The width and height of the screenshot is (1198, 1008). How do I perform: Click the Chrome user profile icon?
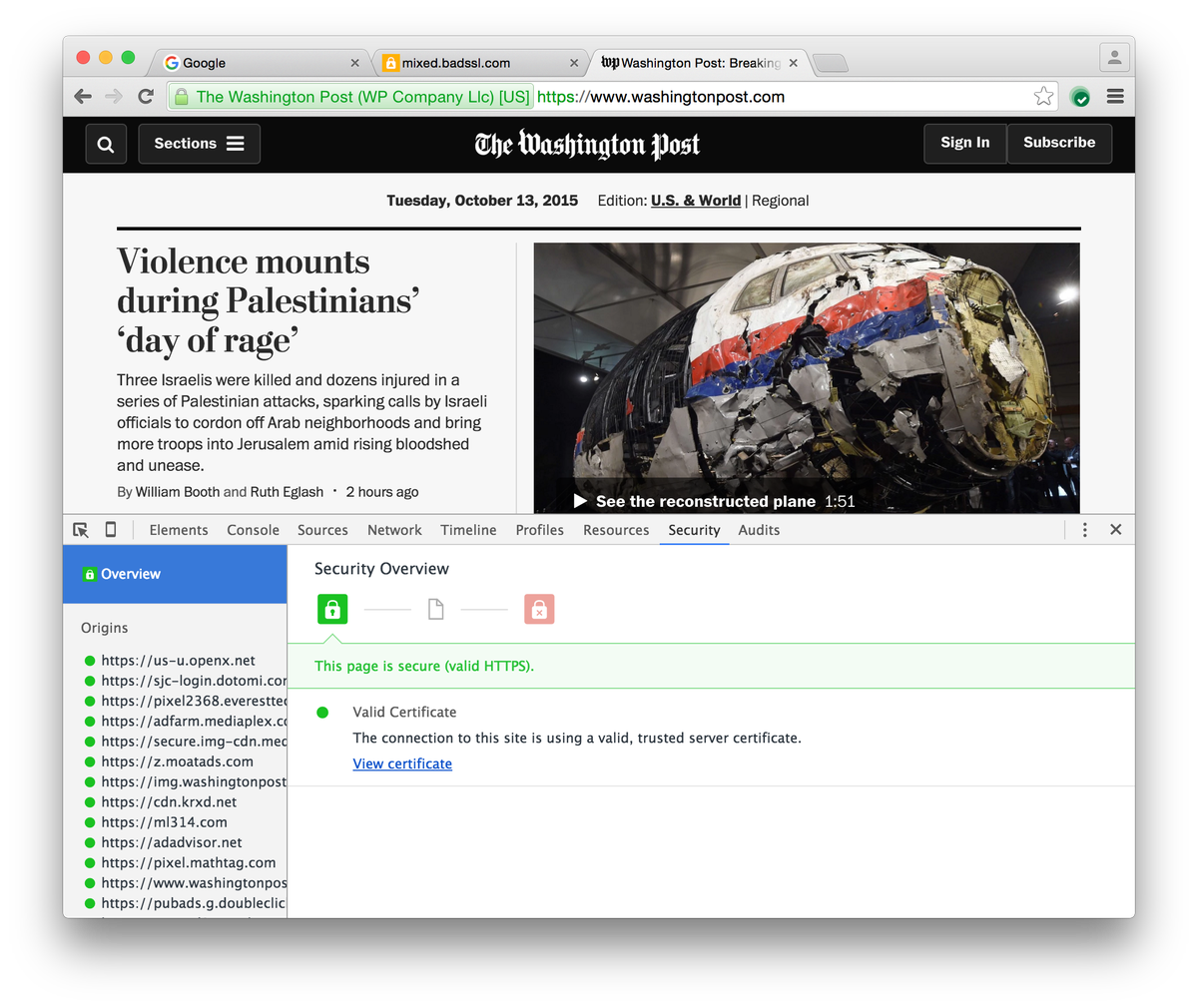(1114, 58)
